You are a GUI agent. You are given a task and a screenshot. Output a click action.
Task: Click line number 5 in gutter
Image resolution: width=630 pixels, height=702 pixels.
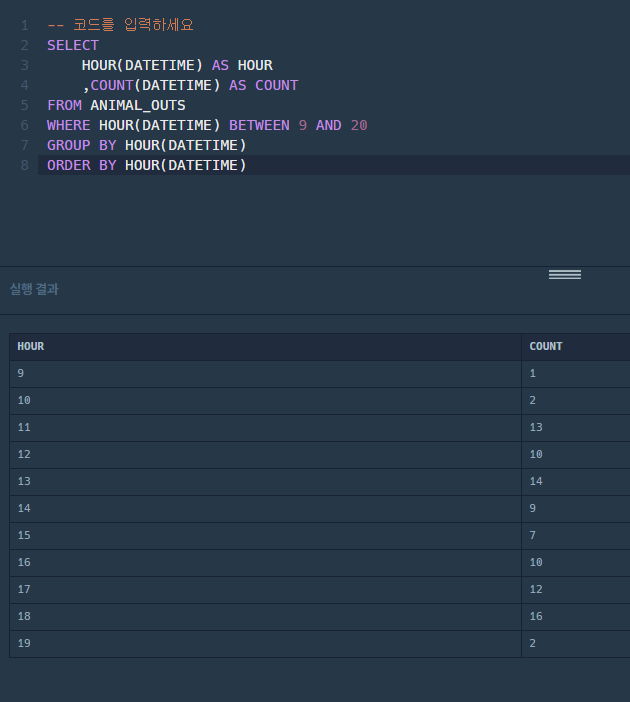coord(25,105)
